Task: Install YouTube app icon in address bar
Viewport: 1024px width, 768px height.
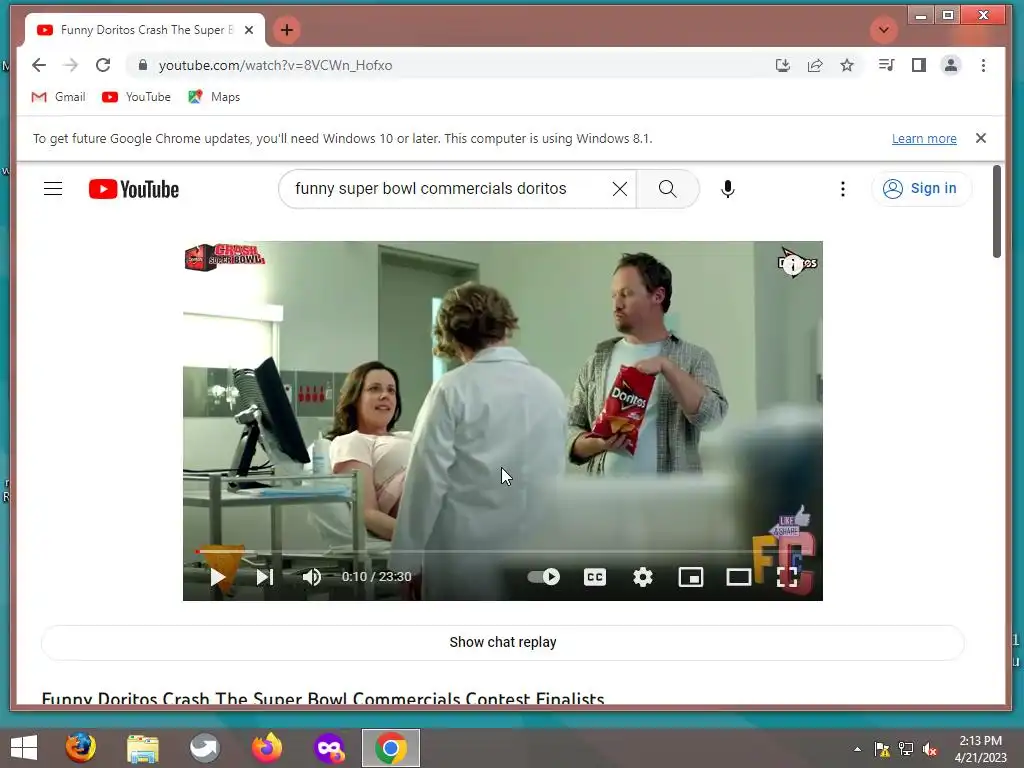Action: [x=782, y=65]
